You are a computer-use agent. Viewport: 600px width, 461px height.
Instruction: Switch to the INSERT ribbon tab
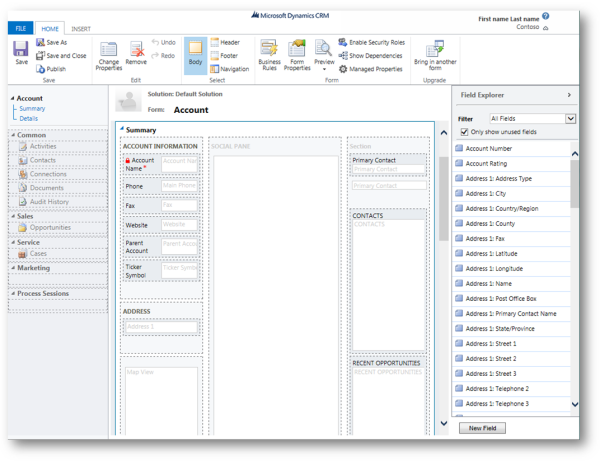[x=81, y=28]
